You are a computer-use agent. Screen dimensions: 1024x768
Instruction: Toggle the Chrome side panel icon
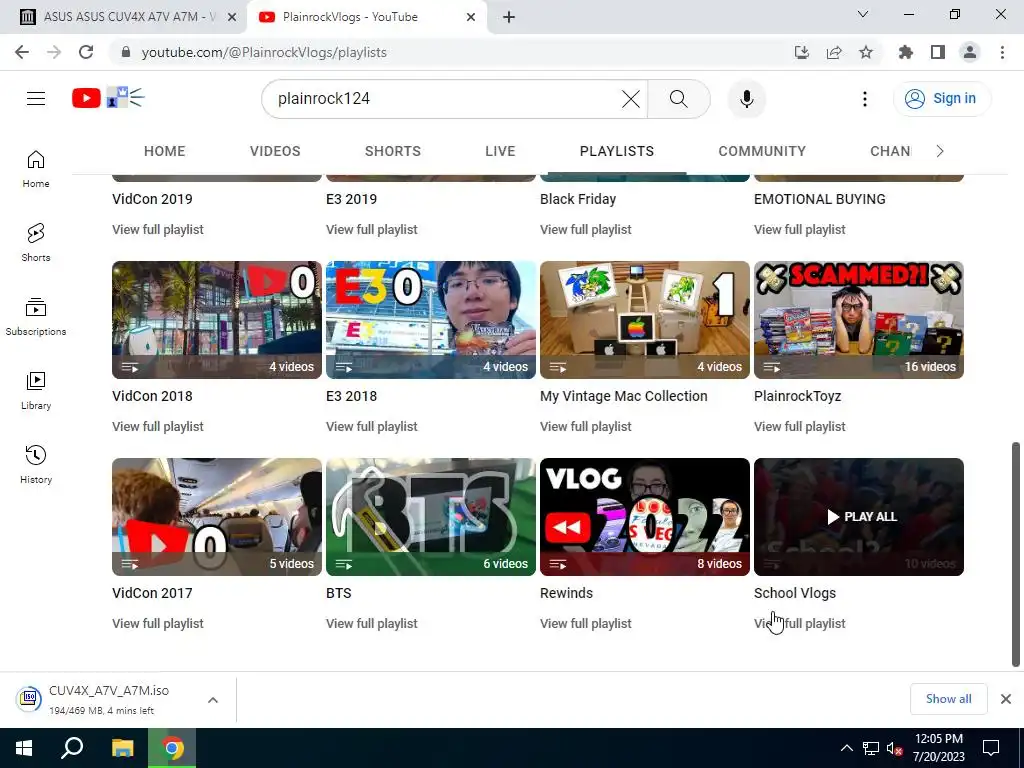938,52
